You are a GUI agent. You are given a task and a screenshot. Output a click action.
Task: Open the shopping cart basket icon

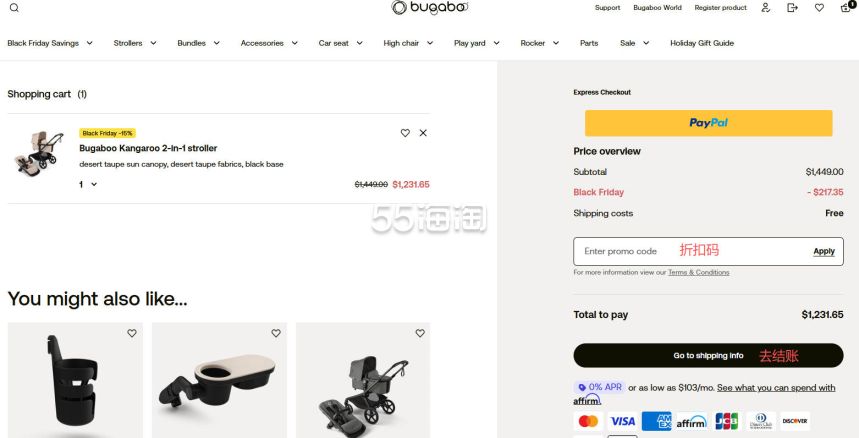tap(846, 7)
